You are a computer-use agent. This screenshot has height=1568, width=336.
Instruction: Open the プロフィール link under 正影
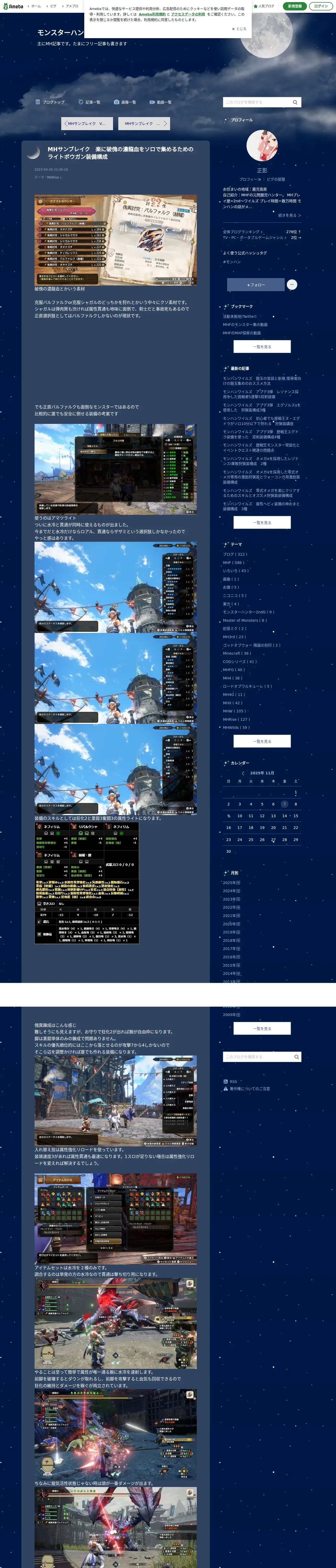[249, 180]
